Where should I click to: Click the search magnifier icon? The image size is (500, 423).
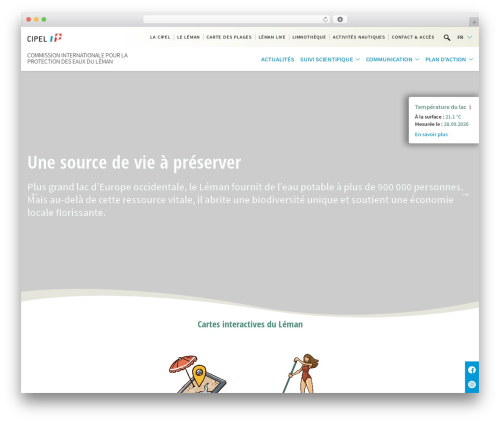click(447, 37)
